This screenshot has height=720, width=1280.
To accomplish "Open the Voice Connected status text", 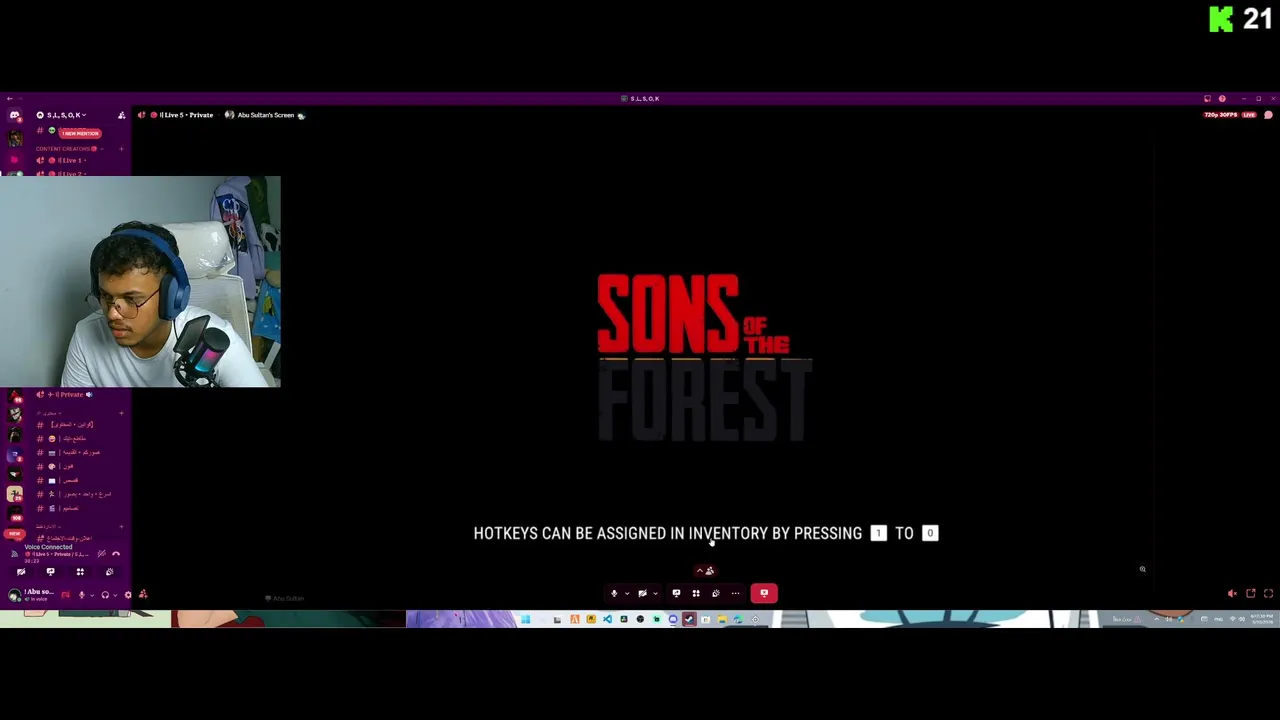I will (48, 547).
